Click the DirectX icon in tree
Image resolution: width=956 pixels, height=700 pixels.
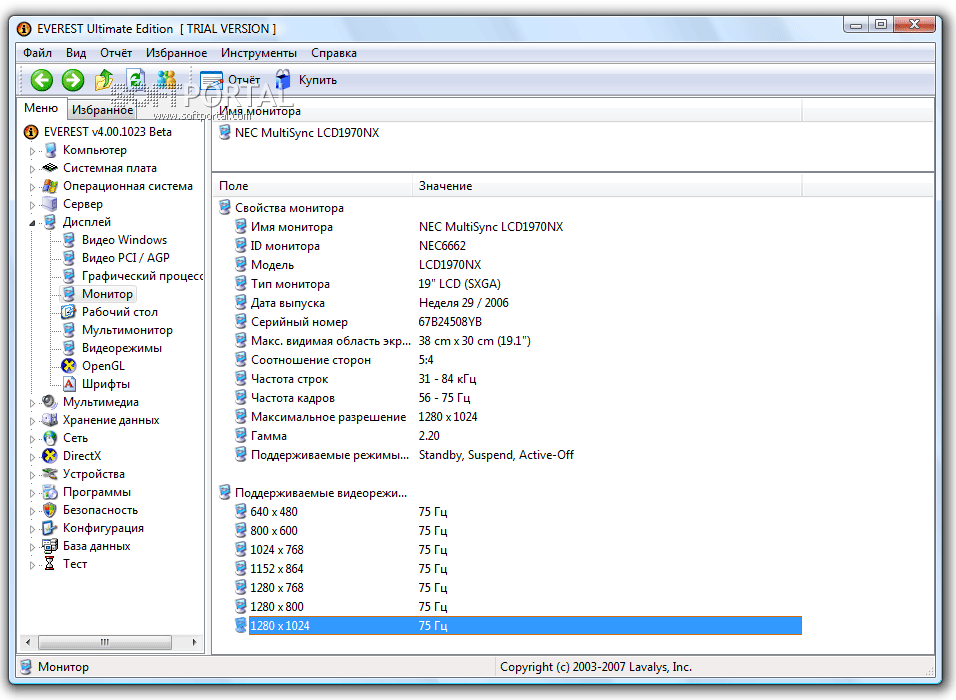point(49,456)
